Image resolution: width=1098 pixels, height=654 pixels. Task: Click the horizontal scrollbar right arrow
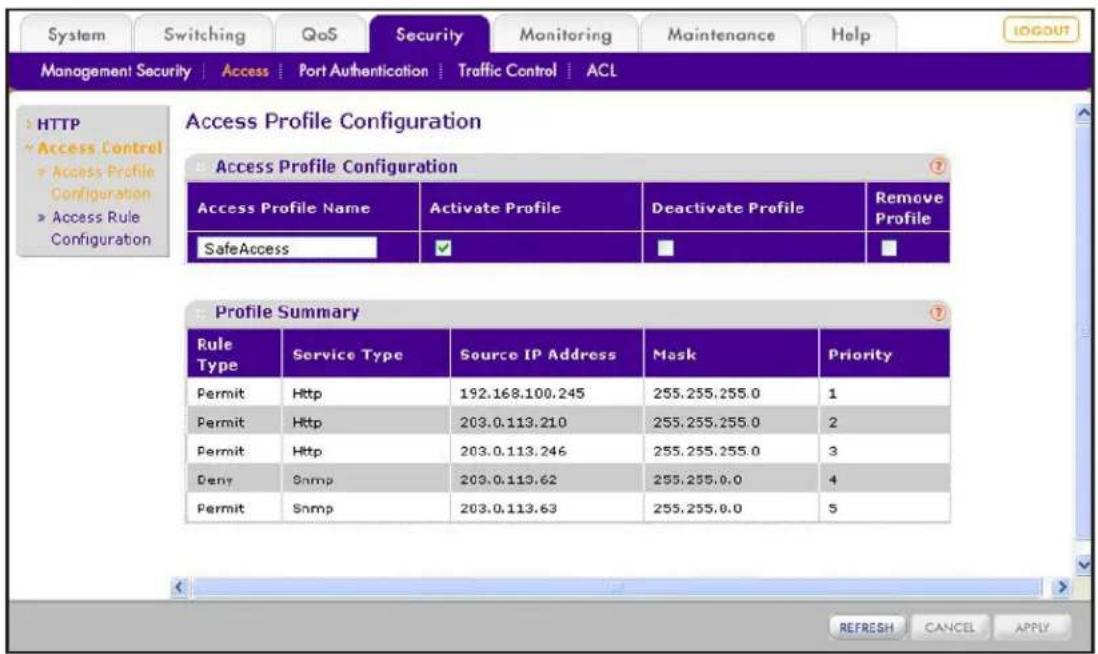click(x=1062, y=587)
